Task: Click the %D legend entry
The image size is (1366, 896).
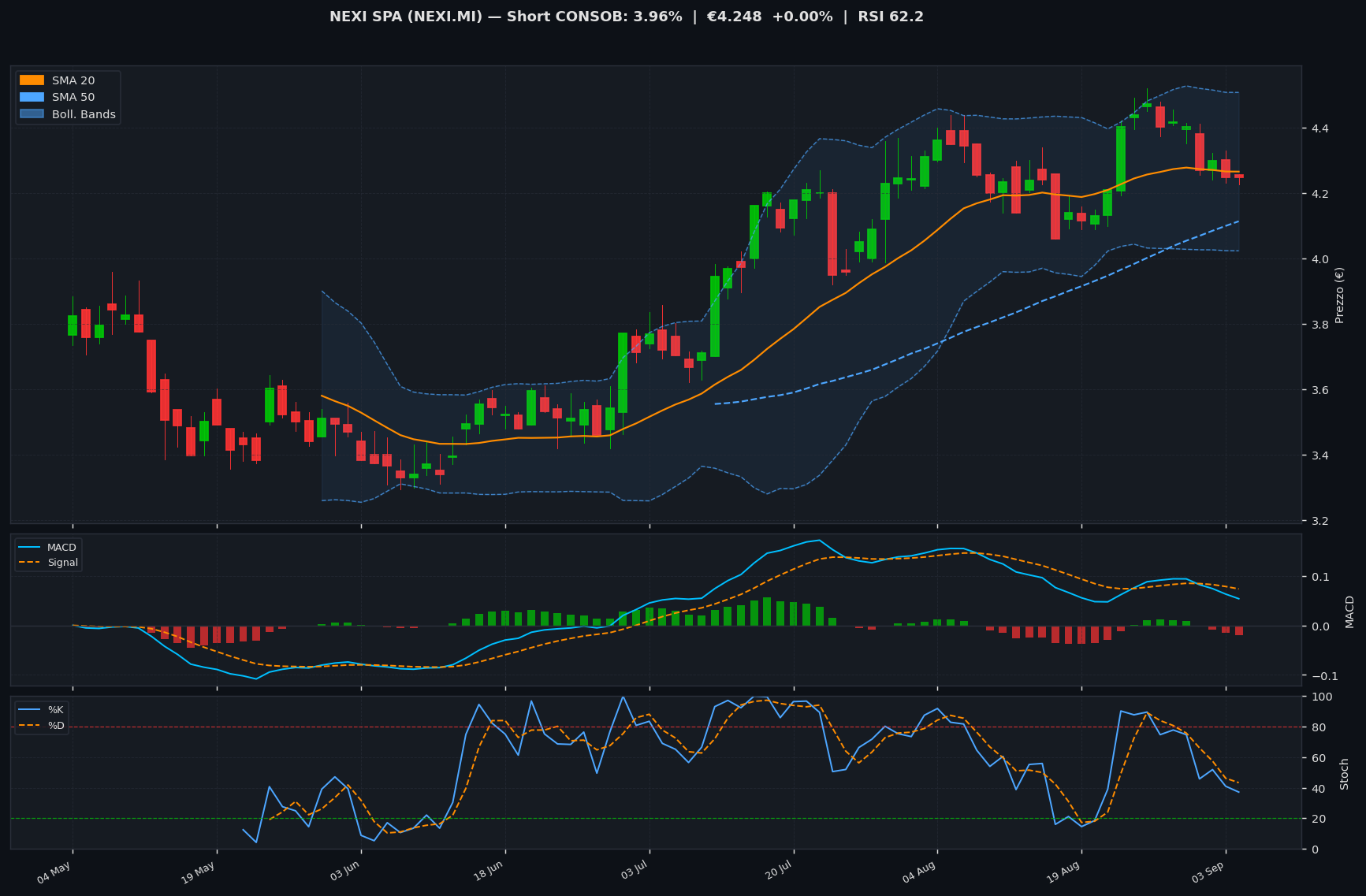Action: 42,725
